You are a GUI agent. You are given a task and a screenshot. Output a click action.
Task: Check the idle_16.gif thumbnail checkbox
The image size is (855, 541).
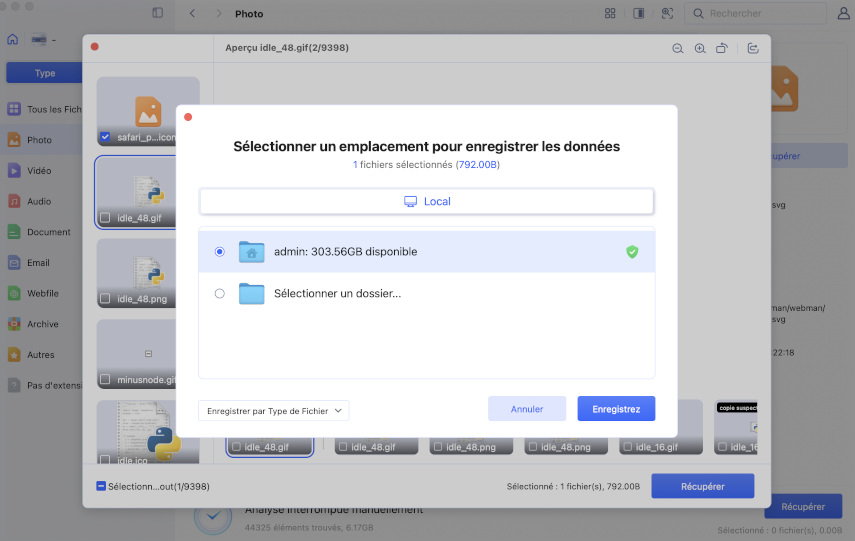point(628,447)
